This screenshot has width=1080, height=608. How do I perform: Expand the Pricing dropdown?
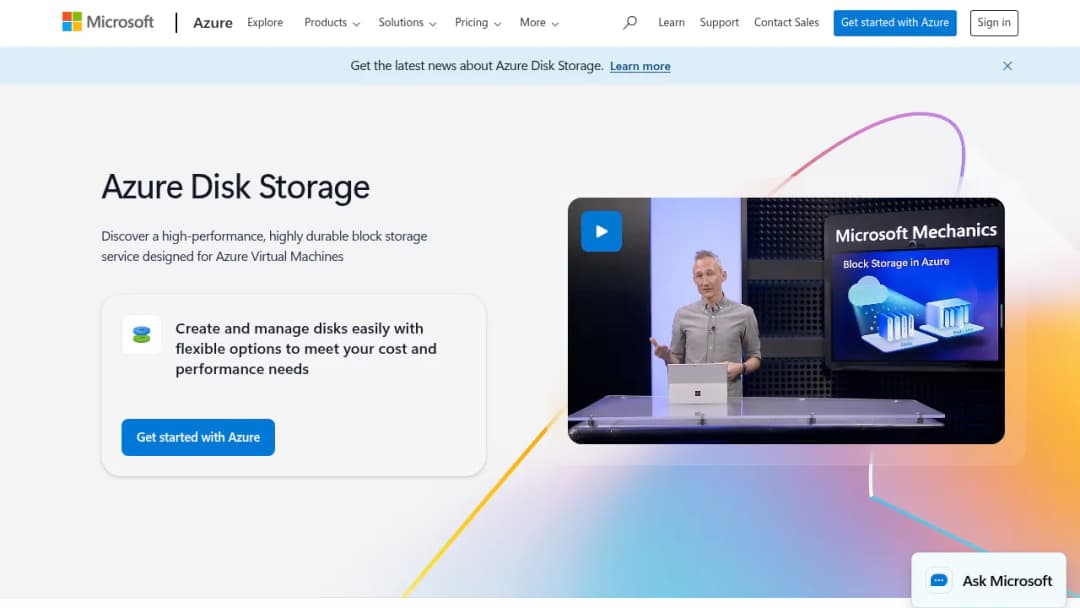click(x=478, y=23)
